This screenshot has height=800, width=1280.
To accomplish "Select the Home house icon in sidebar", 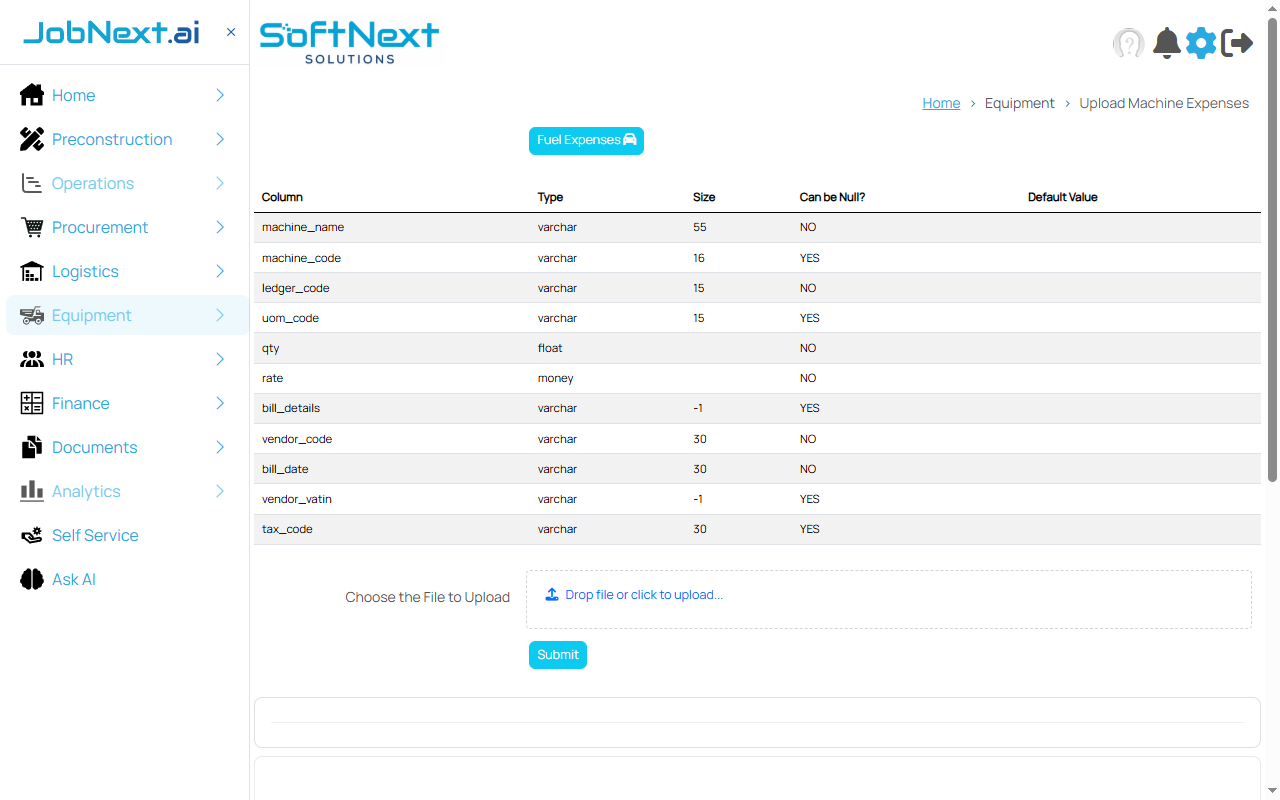I will (x=31, y=94).
